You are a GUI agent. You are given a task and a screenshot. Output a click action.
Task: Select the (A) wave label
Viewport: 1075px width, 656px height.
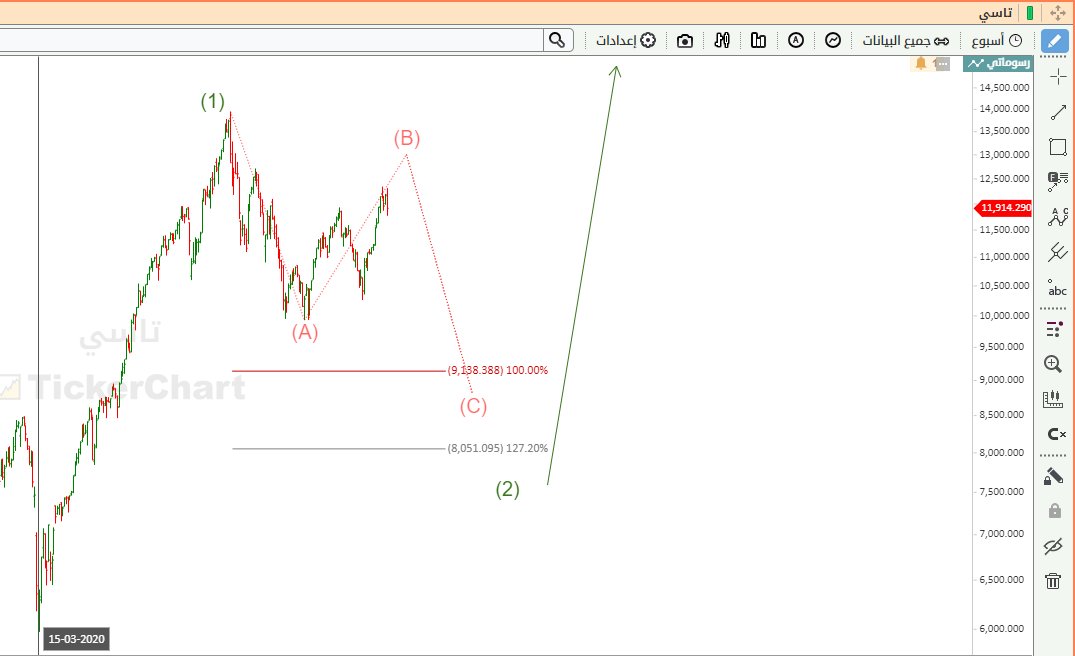tap(305, 332)
